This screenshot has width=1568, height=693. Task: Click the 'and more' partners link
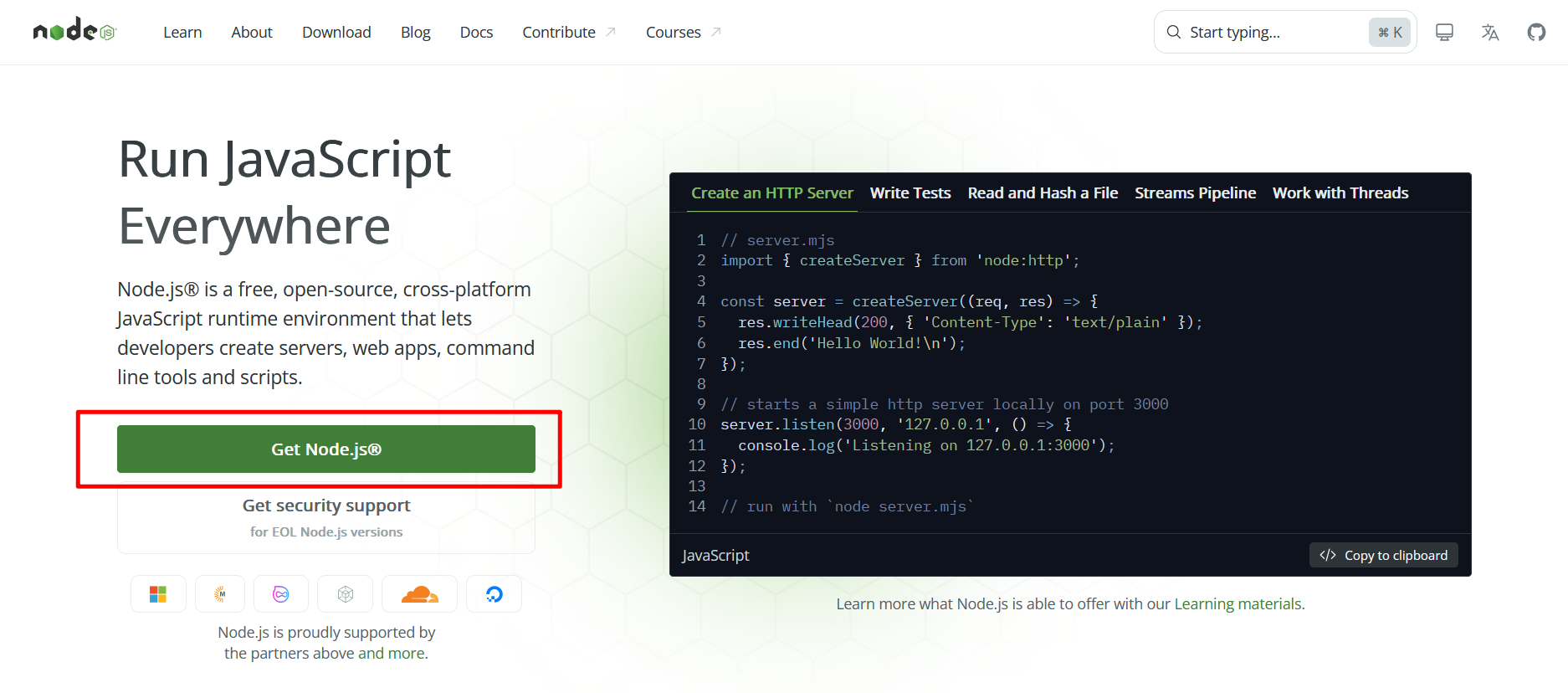(391, 654)
